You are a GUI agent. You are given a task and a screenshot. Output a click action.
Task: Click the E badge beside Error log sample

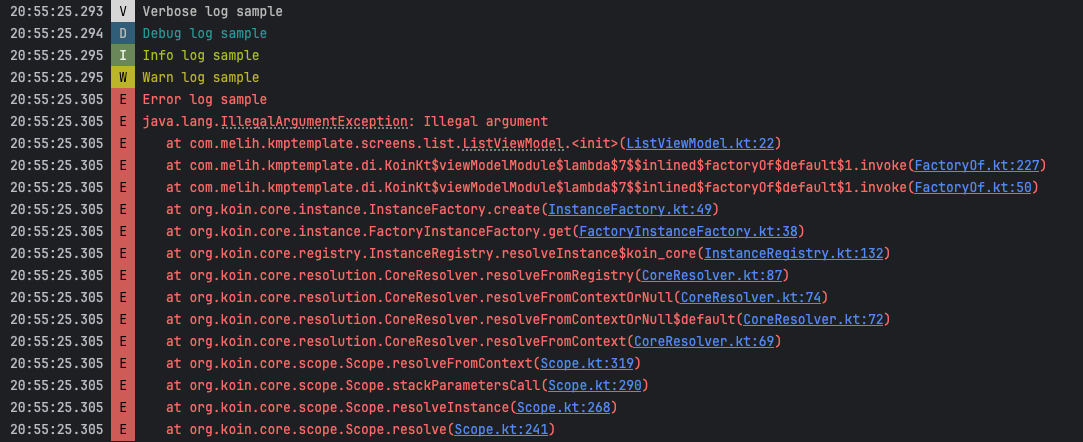[x=122, y=100]
